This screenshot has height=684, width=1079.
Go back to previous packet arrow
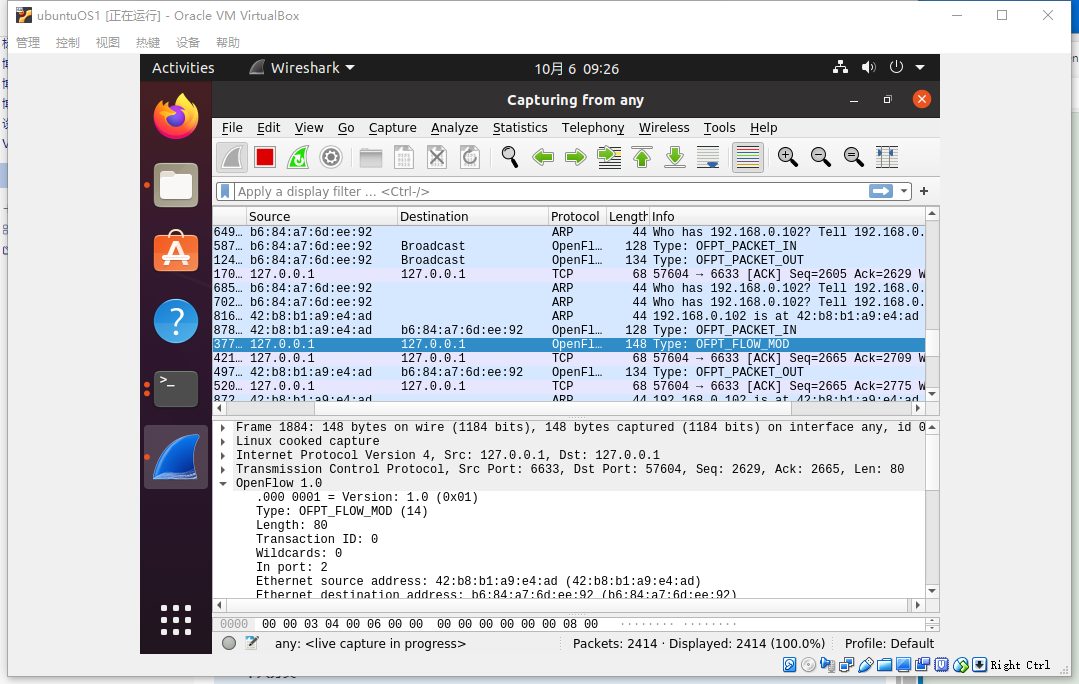tap(543, 158)
